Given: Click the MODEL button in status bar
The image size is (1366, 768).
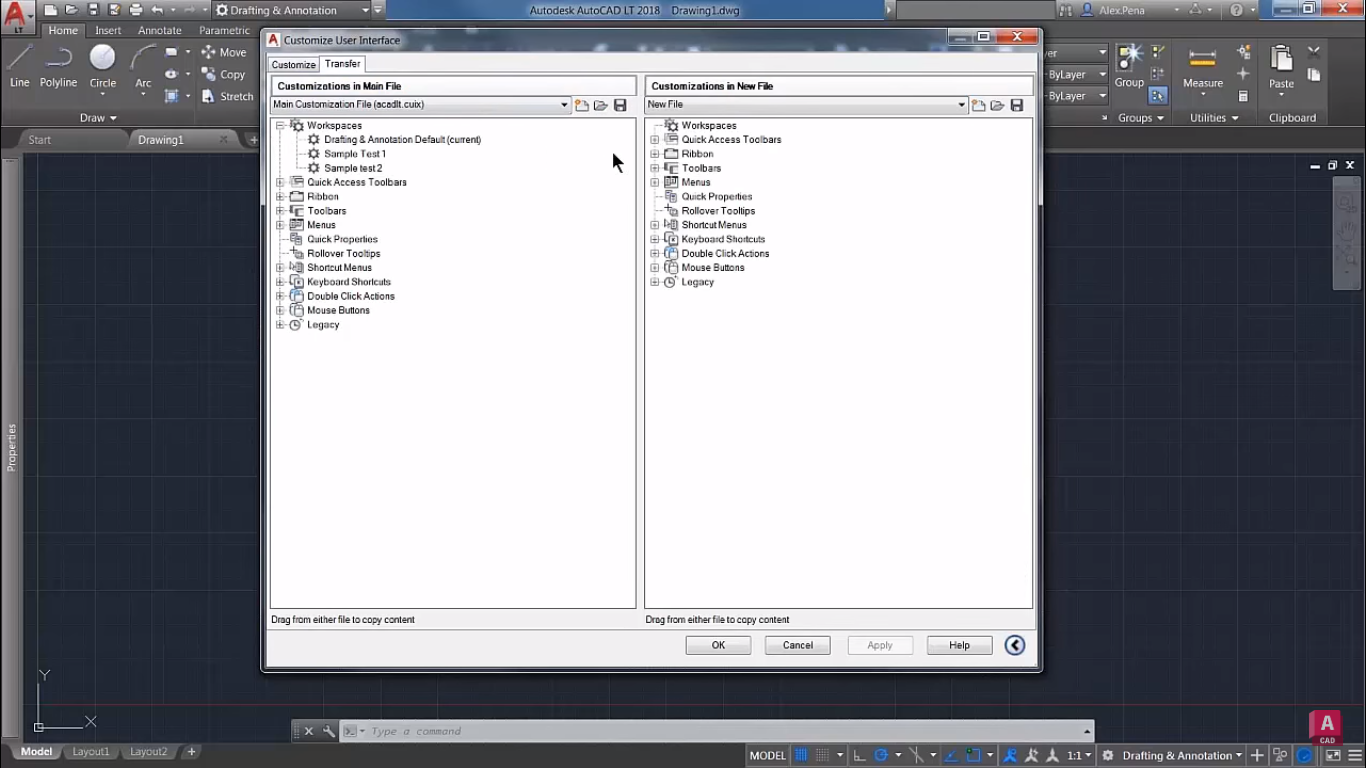Looking at the screenshot, I should click(768, 755).
